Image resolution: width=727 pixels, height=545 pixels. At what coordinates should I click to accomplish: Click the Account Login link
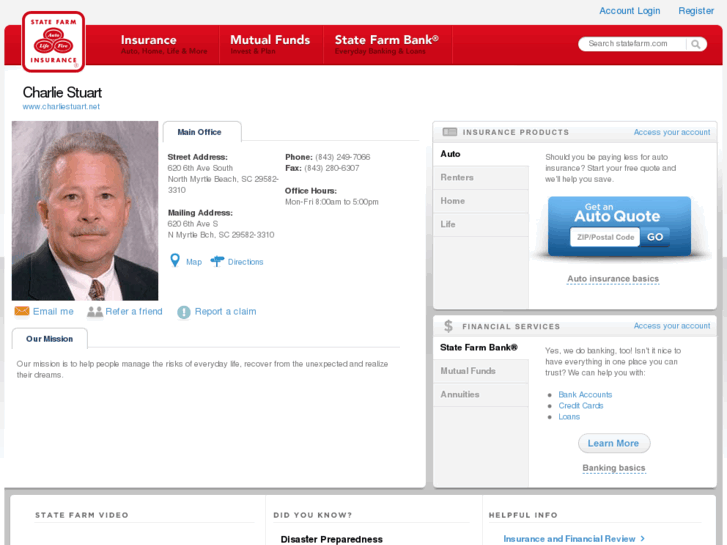point(630,11)
